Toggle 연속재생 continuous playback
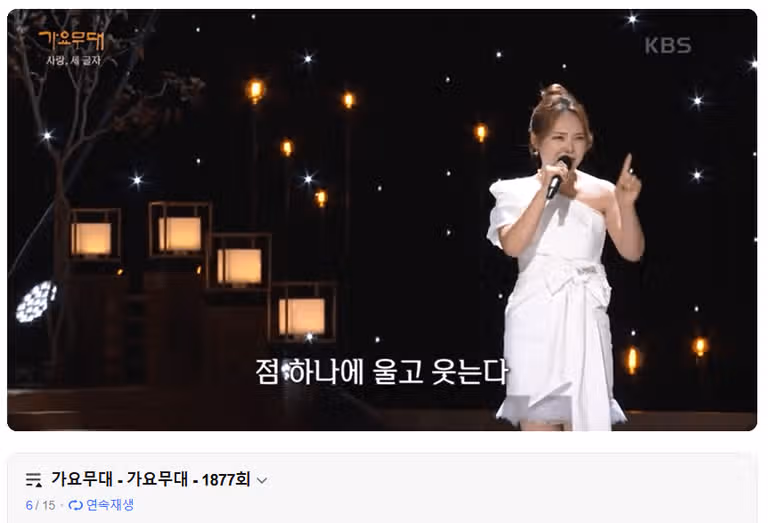Viewport: 768px width, 523px height. [x=101, y=505]
